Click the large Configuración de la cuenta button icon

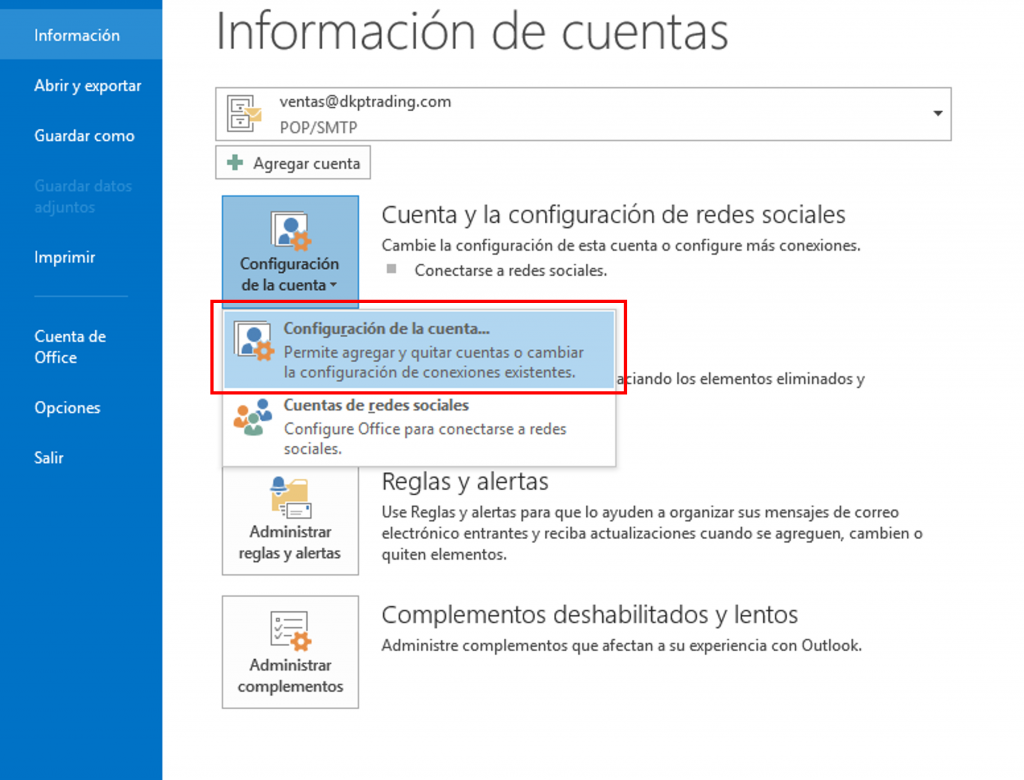click(290, 231)
